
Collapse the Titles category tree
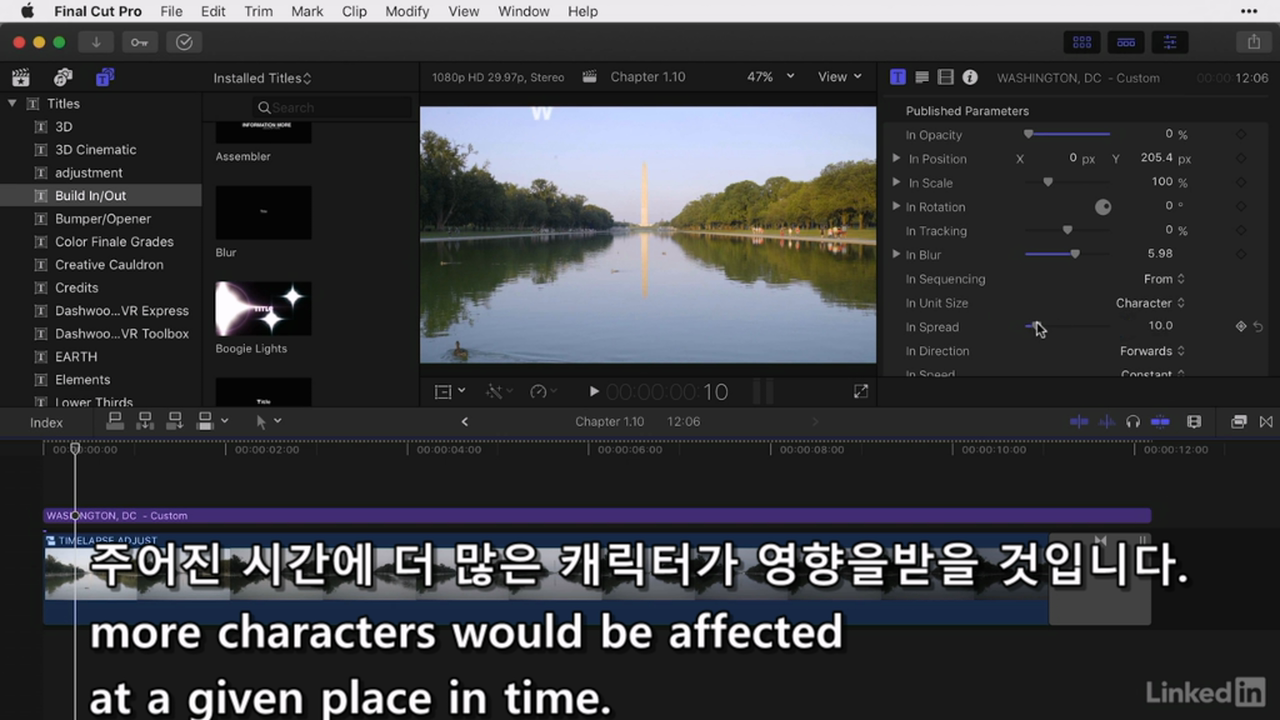point(12,103)
